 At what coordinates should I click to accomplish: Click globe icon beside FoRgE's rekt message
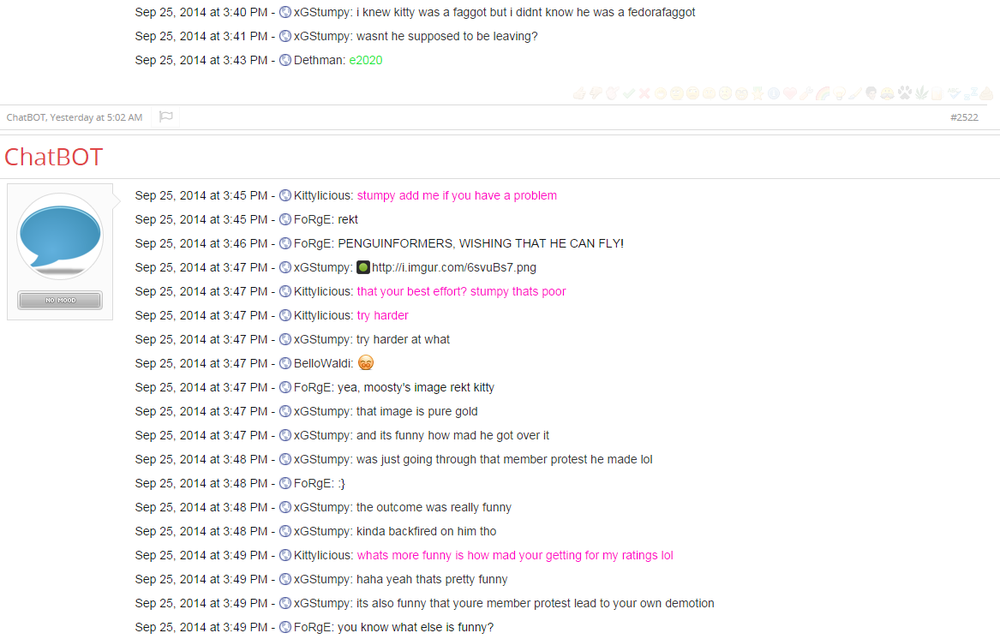pos(285,219)
